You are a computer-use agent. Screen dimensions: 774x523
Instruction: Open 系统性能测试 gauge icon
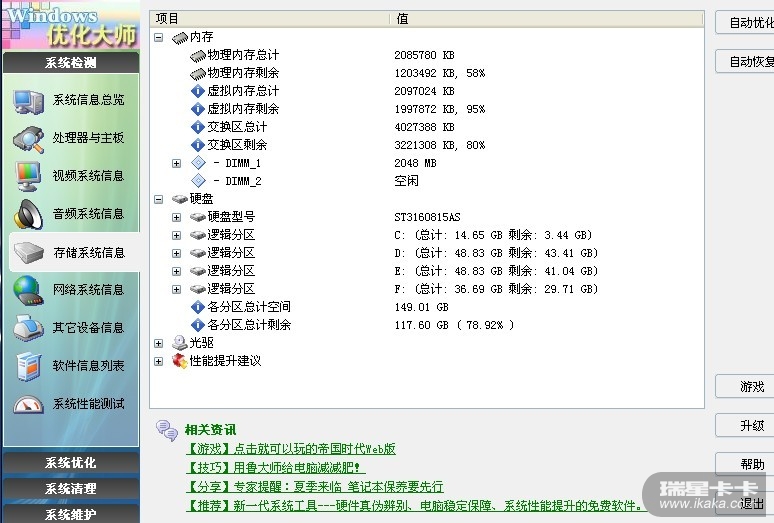pos(29,404)
